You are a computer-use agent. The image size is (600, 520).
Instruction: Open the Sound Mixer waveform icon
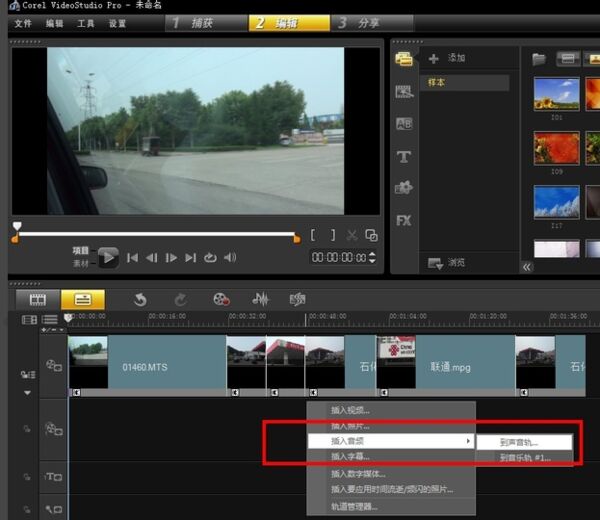coord(260,299)
